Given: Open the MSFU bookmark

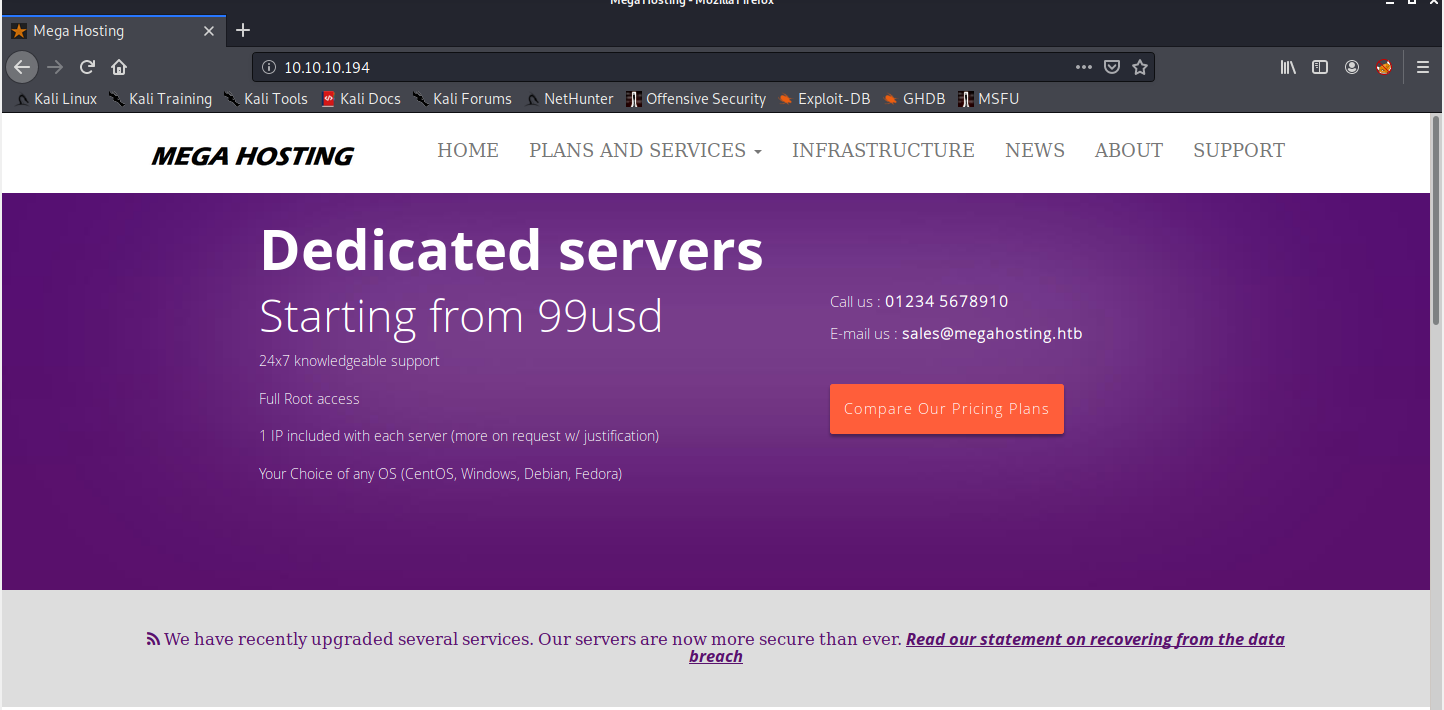Looking at the screenshot, I should point(989,99).
